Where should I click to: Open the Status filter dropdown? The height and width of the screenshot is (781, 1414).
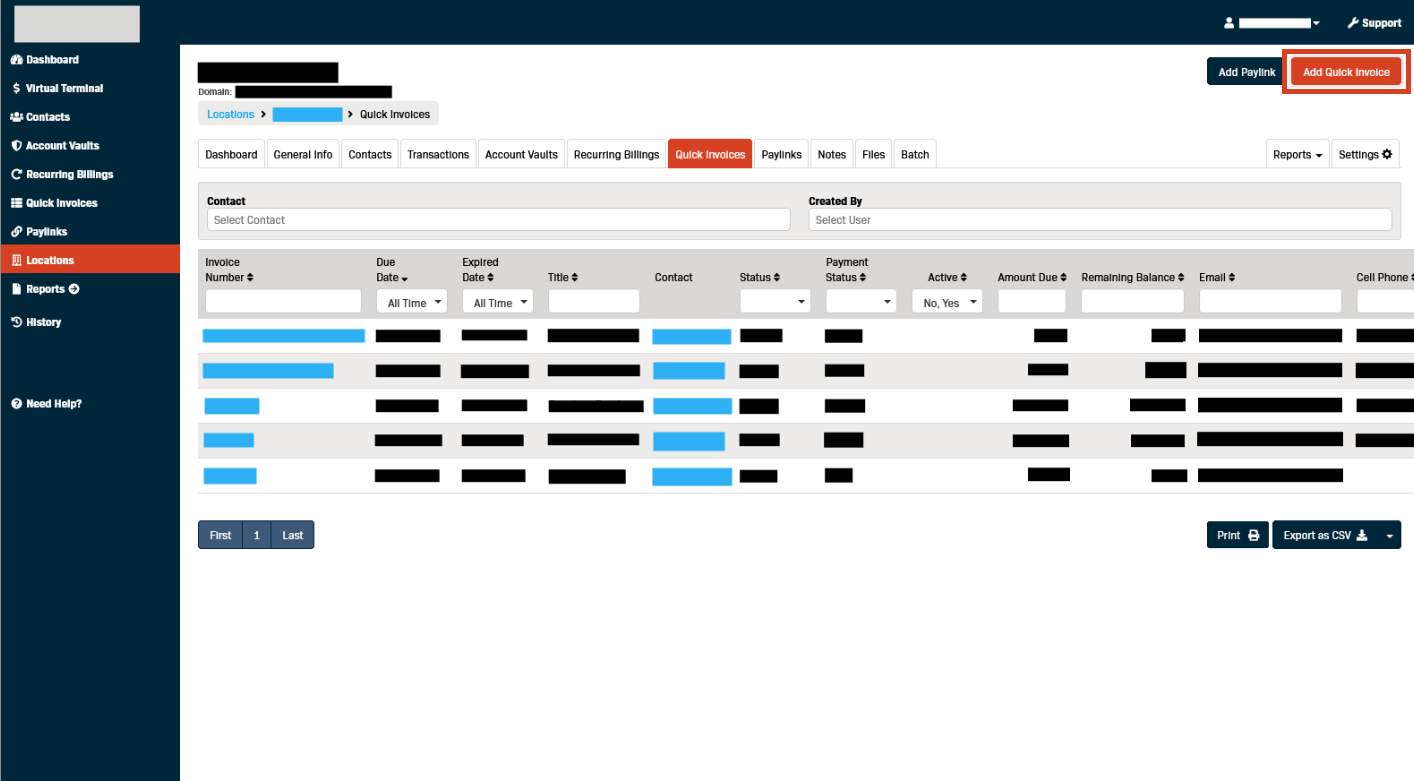tap(775, 301)
